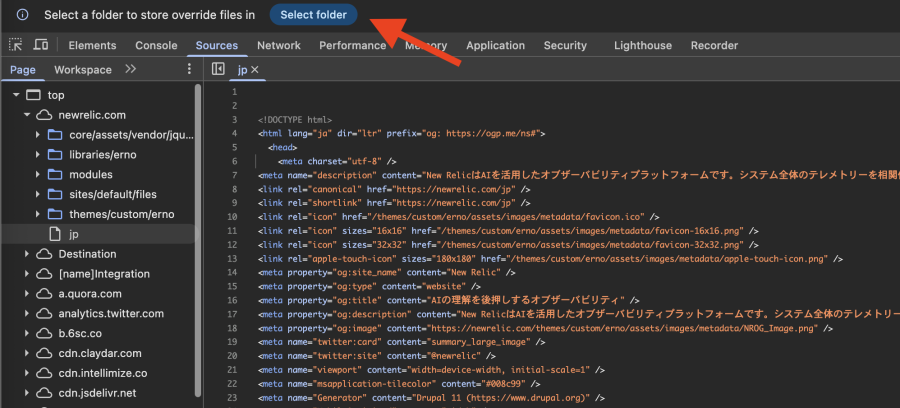Click the modules folder icon
This screenshot has height=408, width=900.
(55, 174)
